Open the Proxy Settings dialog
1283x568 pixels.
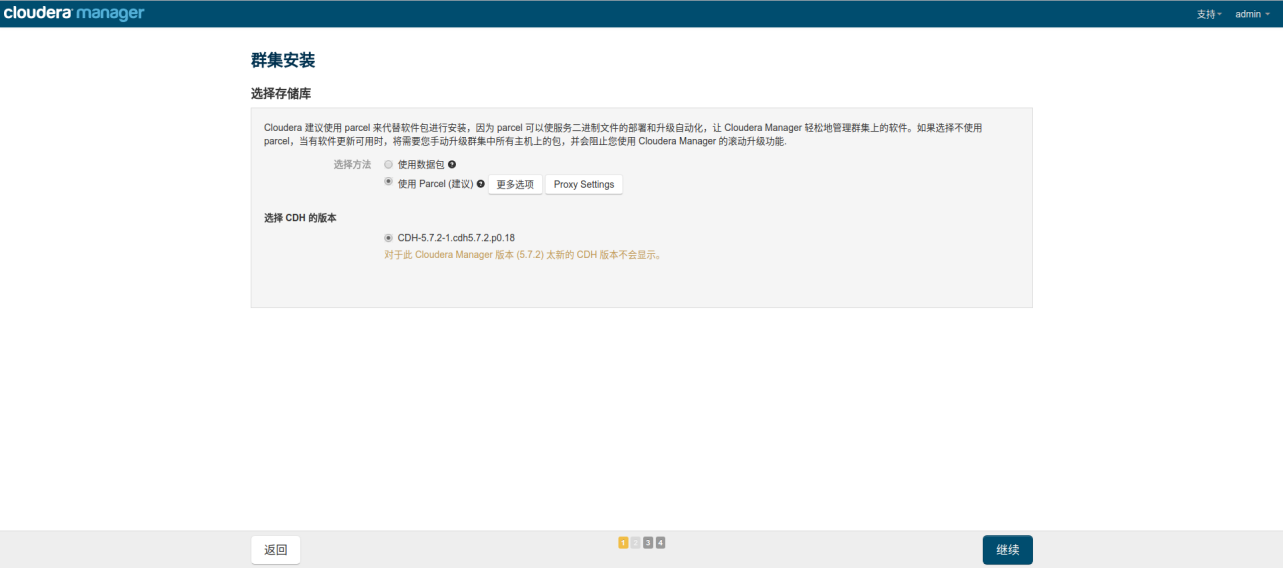(584, 185)
